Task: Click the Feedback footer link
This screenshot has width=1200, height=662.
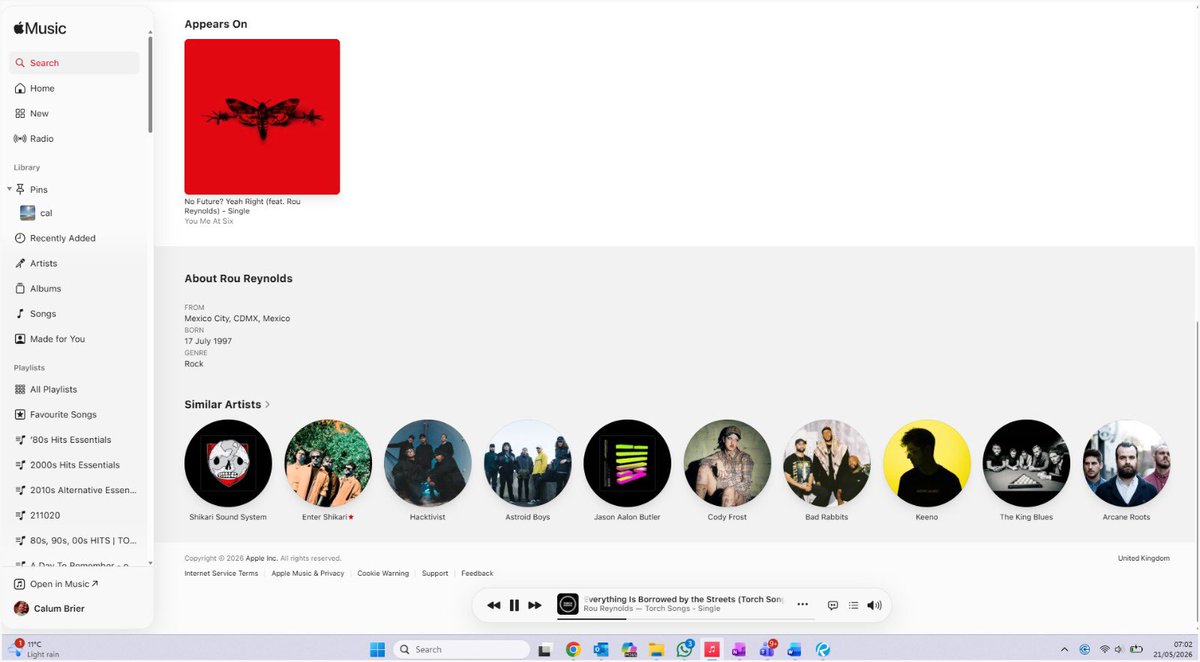Action: (x=477, y=573)
